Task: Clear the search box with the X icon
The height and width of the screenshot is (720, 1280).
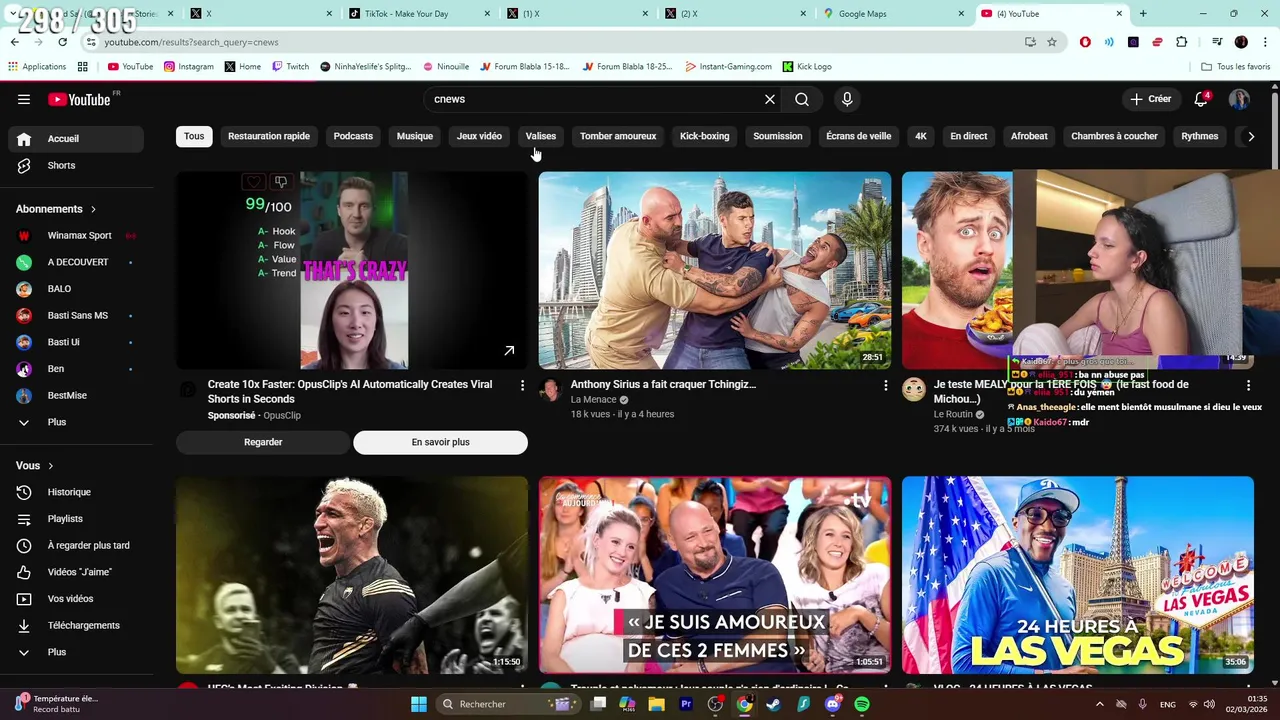Action: [770, 99]
